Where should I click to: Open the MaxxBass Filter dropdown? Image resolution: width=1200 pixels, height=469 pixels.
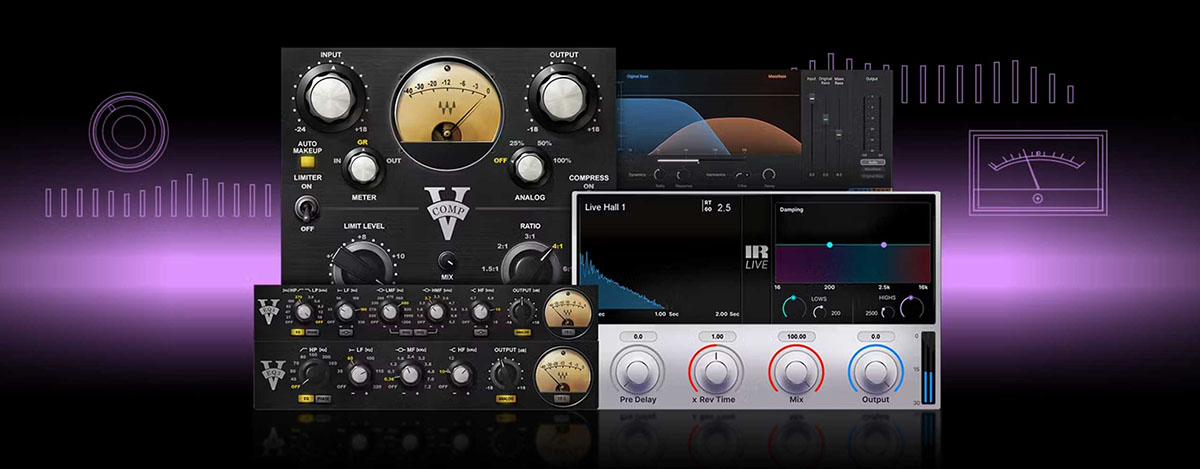coord(743,174)
